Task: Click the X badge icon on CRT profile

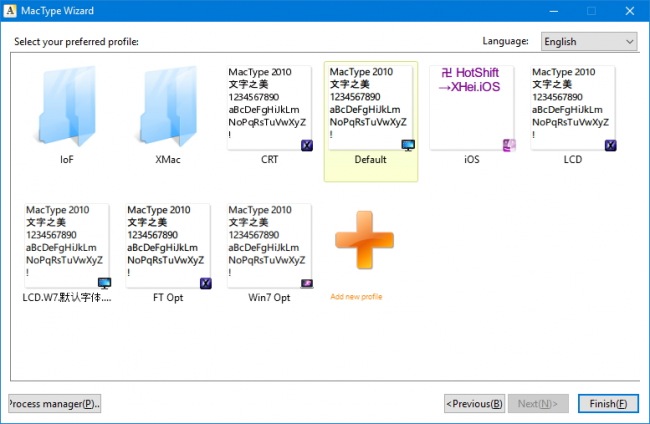Action: tap(307, 145)
